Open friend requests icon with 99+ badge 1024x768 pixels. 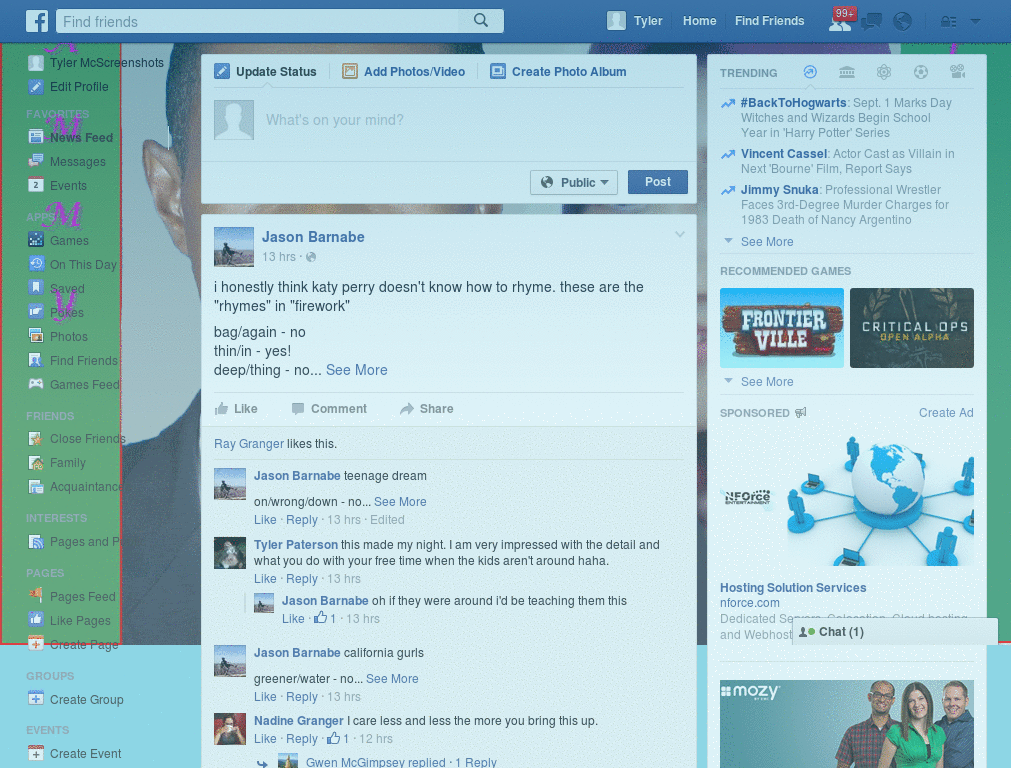pyautogui.click(x=840, y=22)
